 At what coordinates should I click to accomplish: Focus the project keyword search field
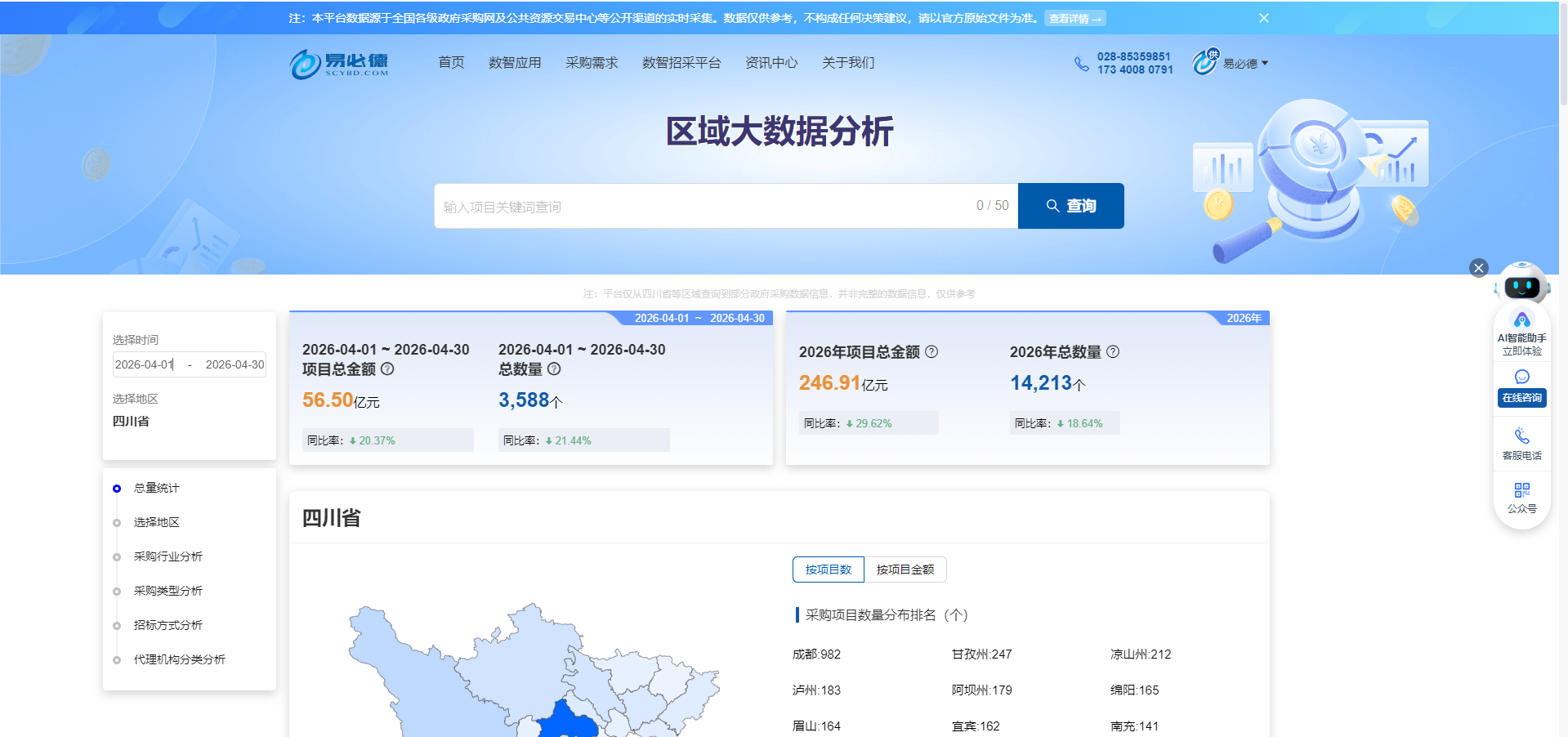click(x=726, y=206)
